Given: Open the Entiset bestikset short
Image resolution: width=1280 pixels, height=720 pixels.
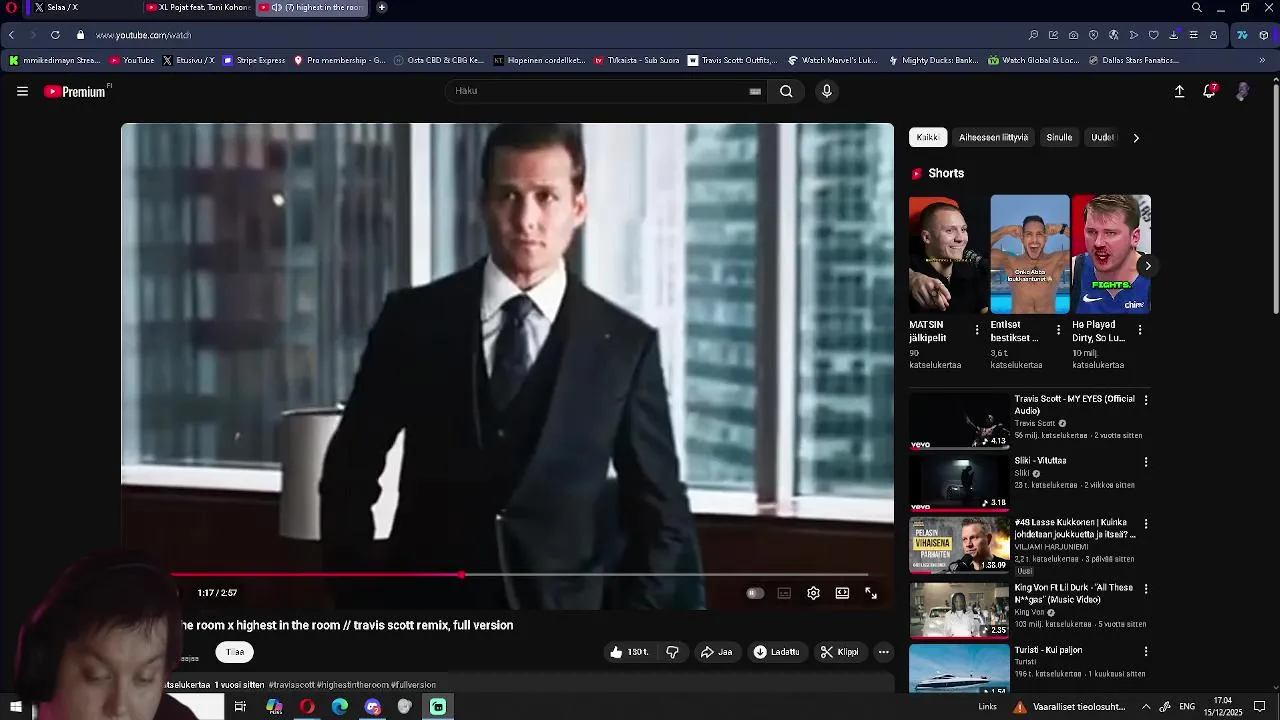Looking at the screenshot, I should (x=1030, y=254).
